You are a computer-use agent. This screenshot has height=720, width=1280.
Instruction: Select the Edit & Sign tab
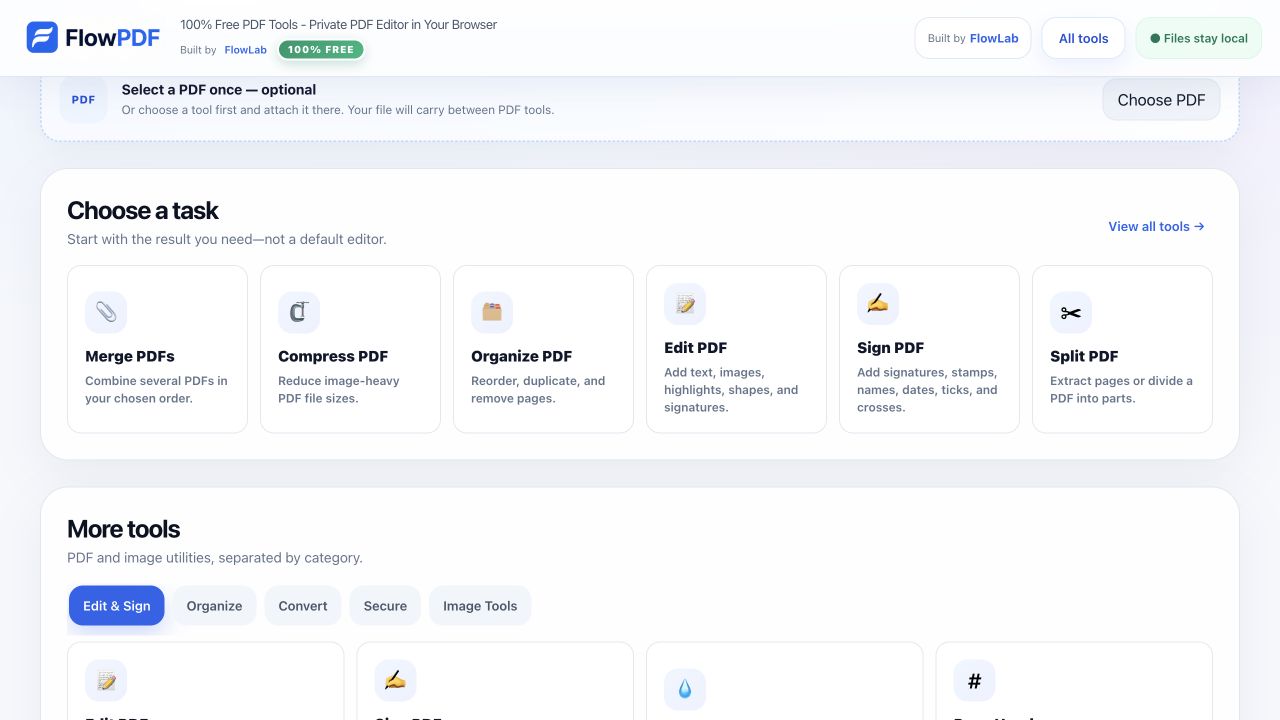[x=117, y=606]
